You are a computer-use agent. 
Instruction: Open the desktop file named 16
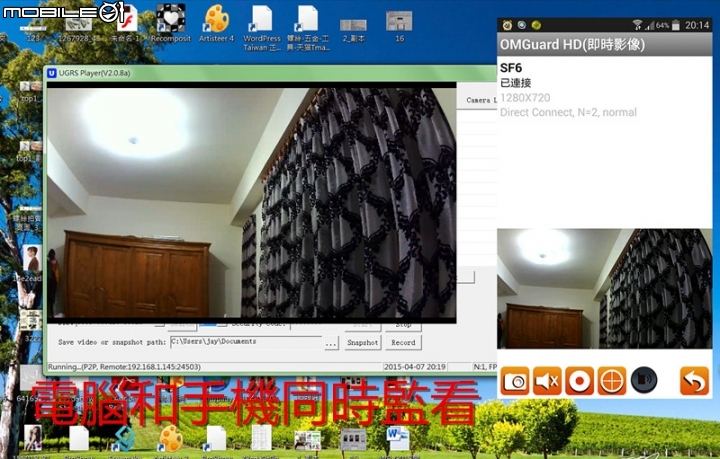399,27
